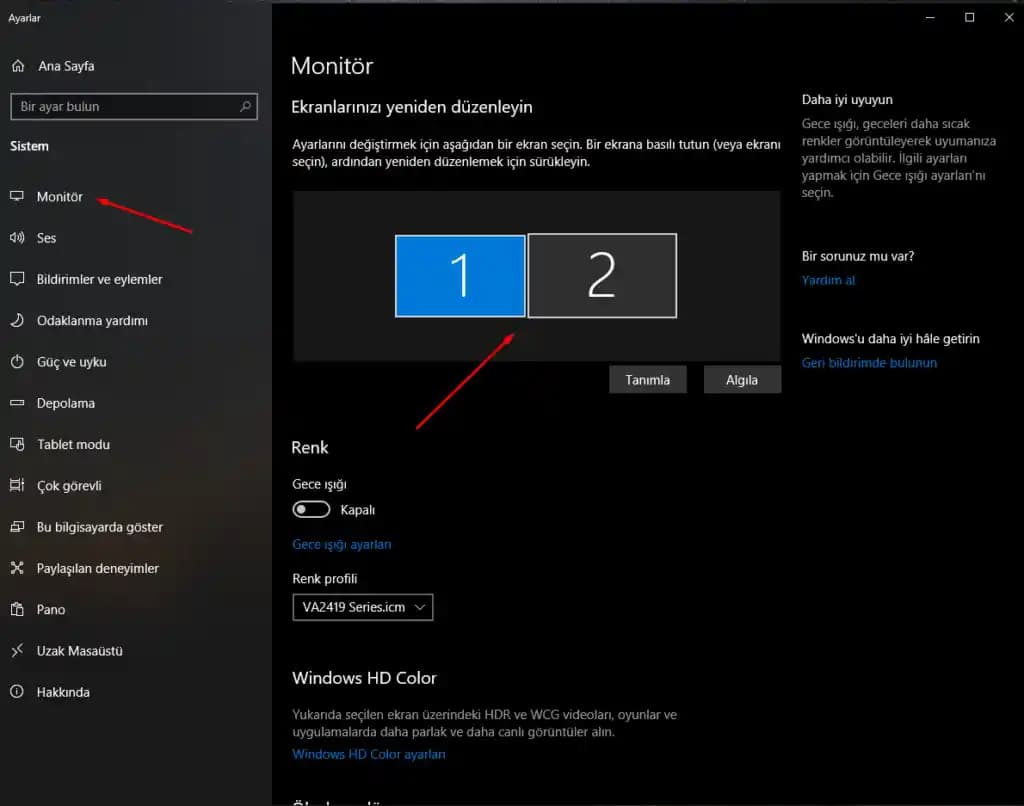The height and width of the screenshot is (806, 1024).
Task: Open the Çok görevli settings page
Action: pyautogui.click(x=69, y=486)
